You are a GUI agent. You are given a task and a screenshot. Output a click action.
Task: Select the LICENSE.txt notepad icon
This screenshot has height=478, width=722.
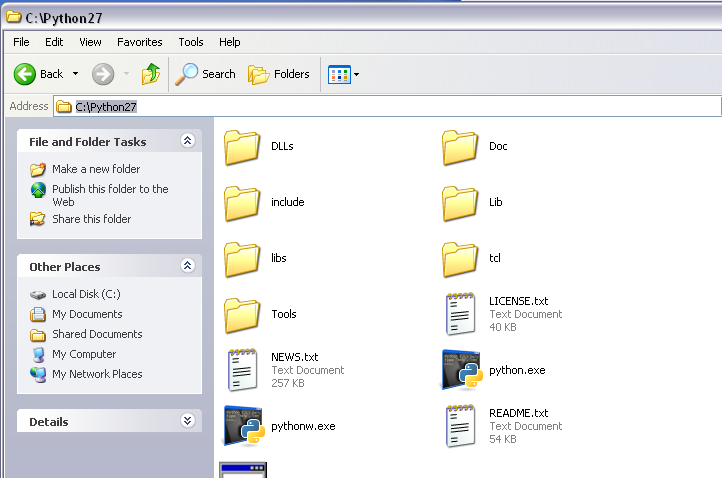(x=460, y=314)
